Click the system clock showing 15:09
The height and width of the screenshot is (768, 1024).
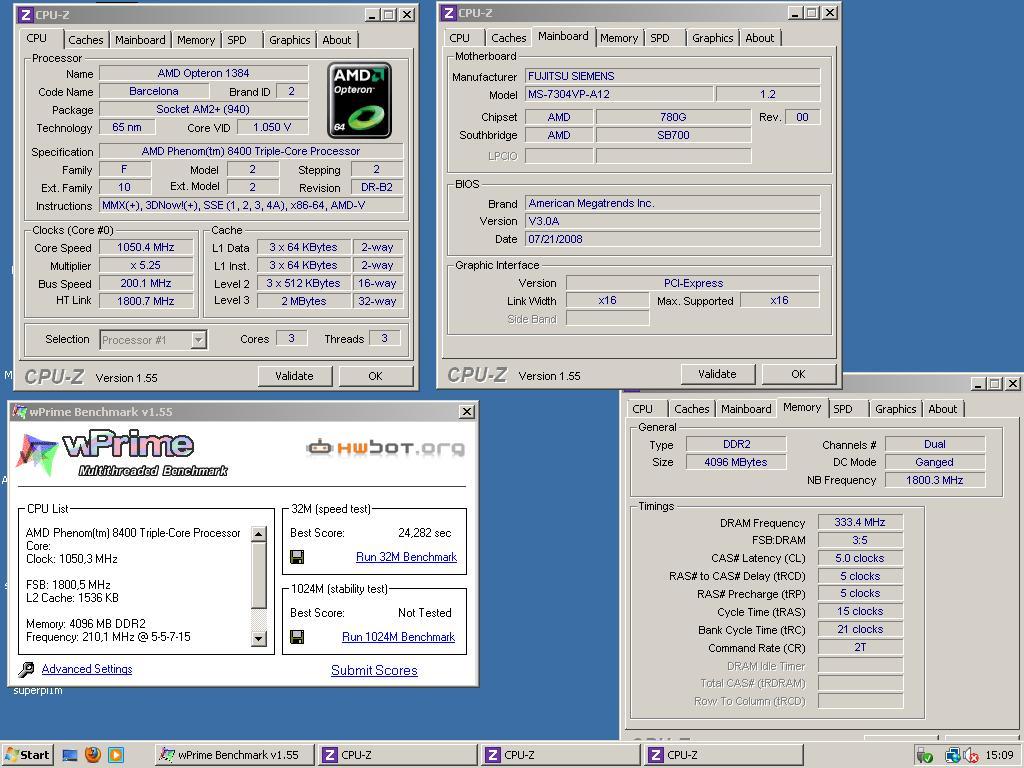[999, 755]
